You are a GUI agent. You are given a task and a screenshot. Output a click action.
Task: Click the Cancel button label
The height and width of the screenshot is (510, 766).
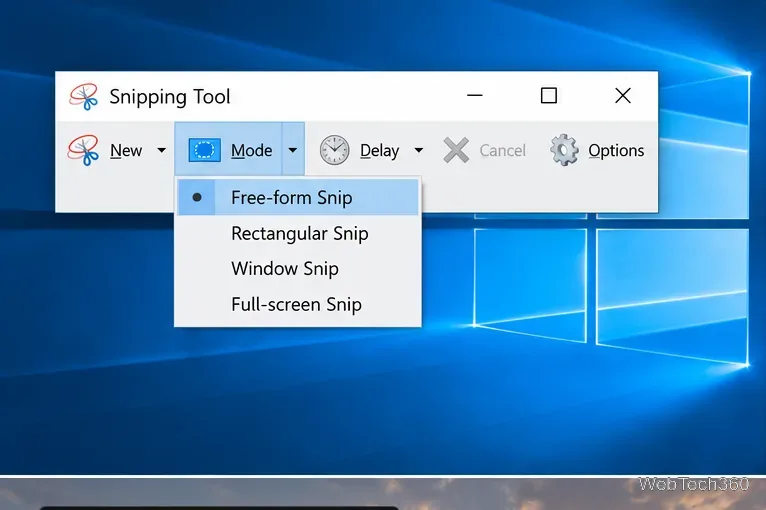[503, 150]
